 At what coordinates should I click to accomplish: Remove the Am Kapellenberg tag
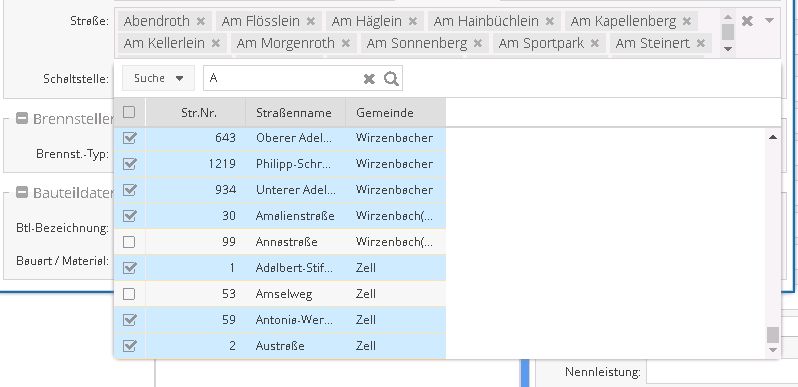(x=687, y=21)
